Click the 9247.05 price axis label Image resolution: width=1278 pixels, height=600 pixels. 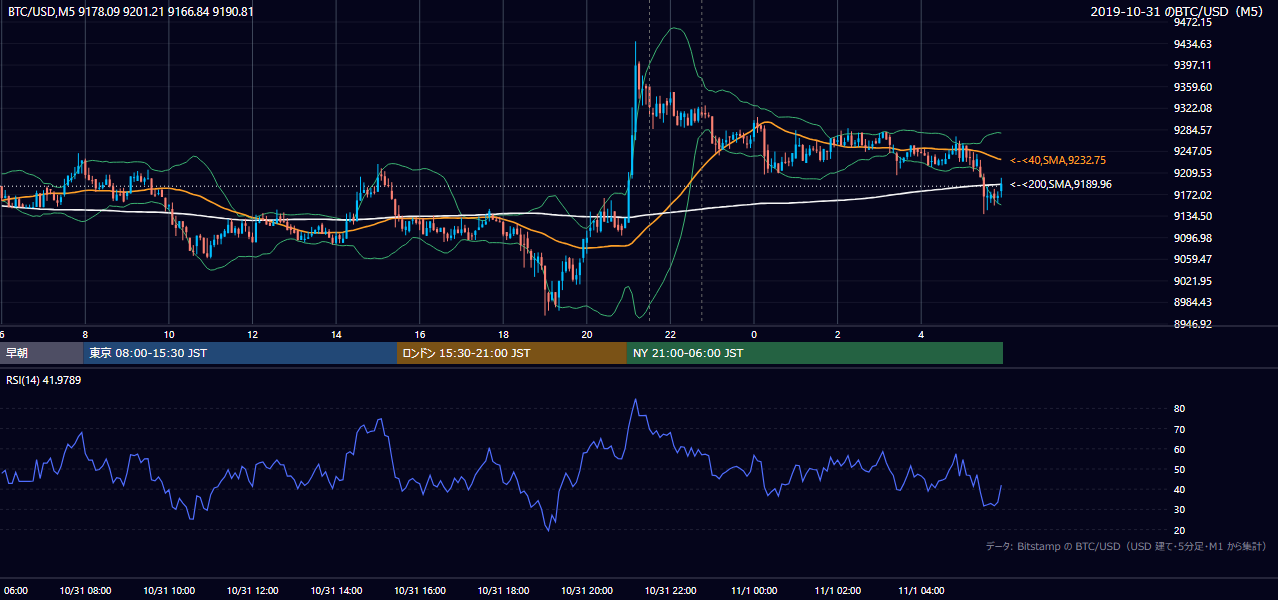[x=1193, y=151]
